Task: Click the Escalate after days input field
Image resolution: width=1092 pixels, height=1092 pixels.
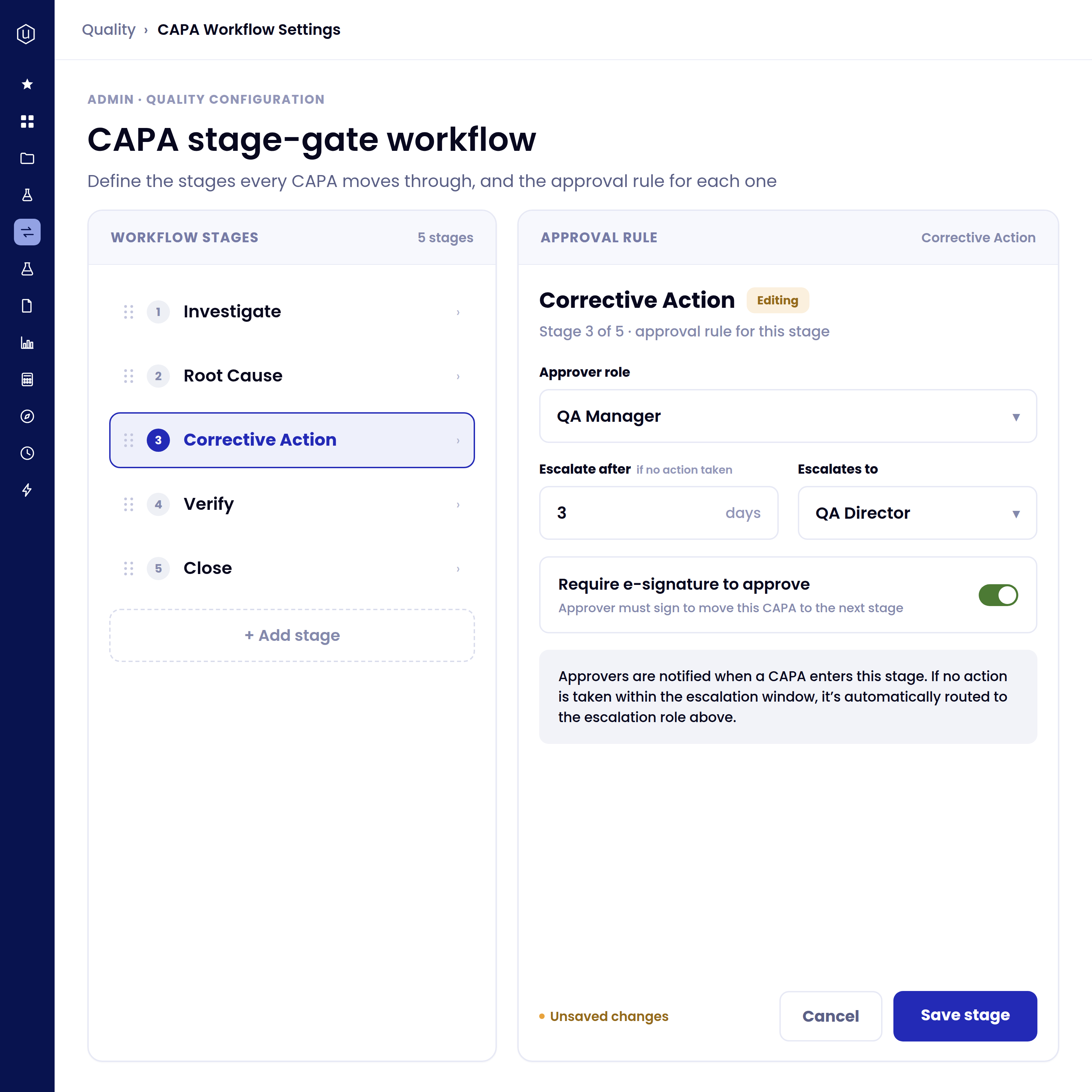Action: point(659,513)
